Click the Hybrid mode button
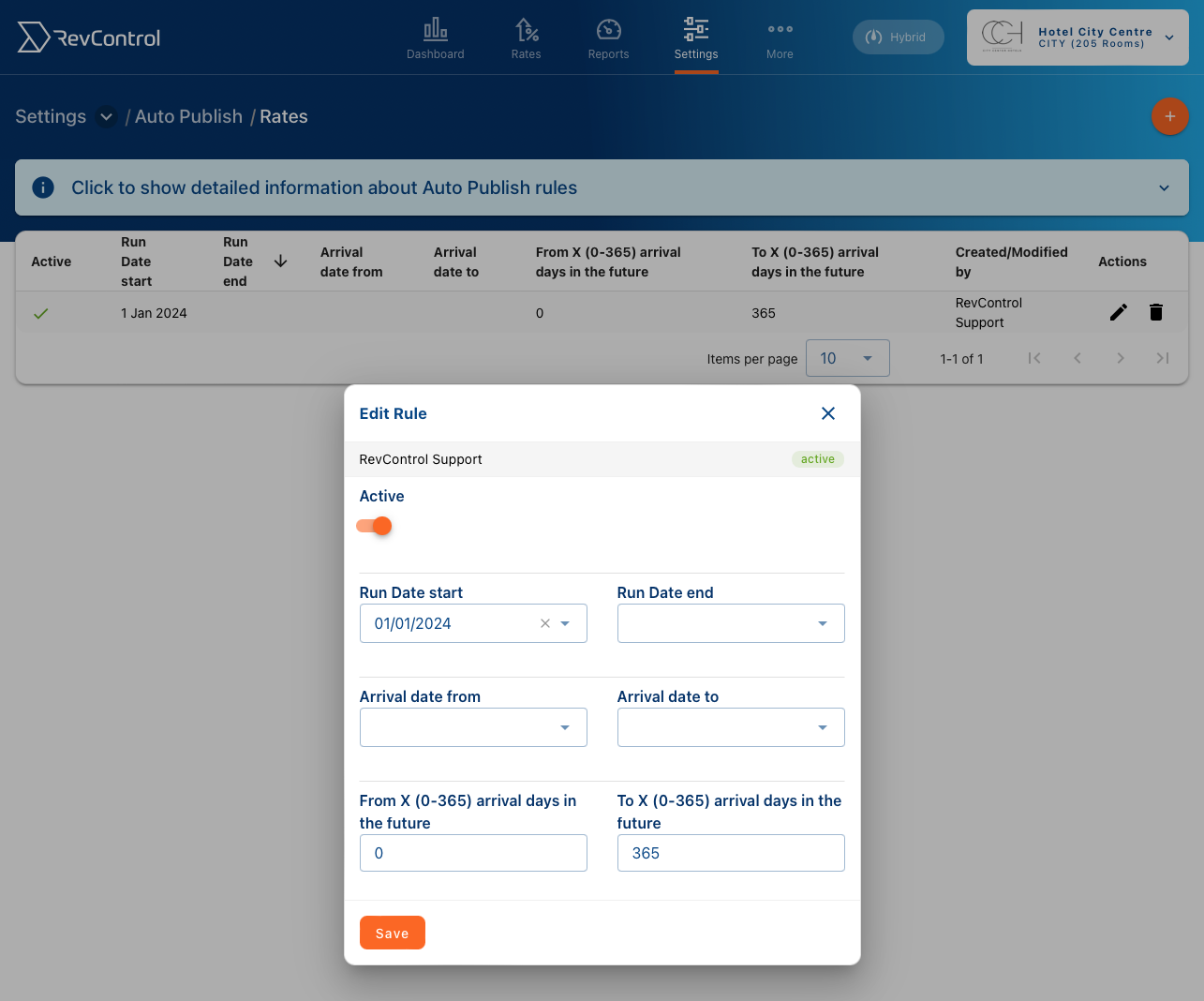The width and height of the screenshot is (1204, 1001). point(898,37)
